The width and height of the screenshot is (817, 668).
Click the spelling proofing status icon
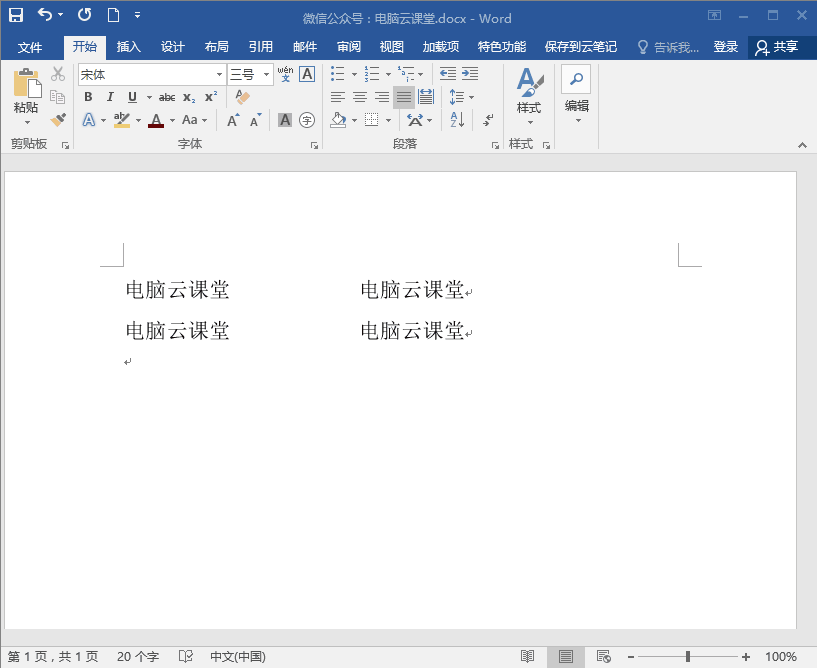[185, 657]
